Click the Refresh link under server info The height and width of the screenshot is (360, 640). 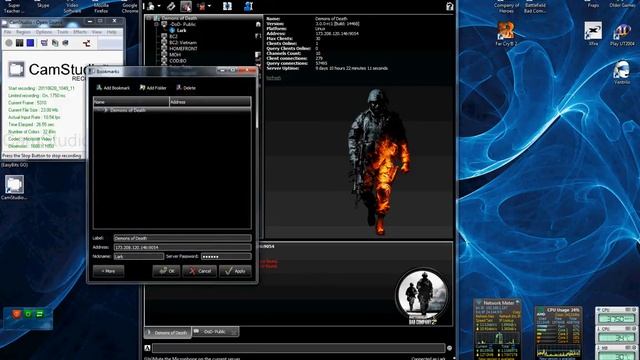click(273, 78)
